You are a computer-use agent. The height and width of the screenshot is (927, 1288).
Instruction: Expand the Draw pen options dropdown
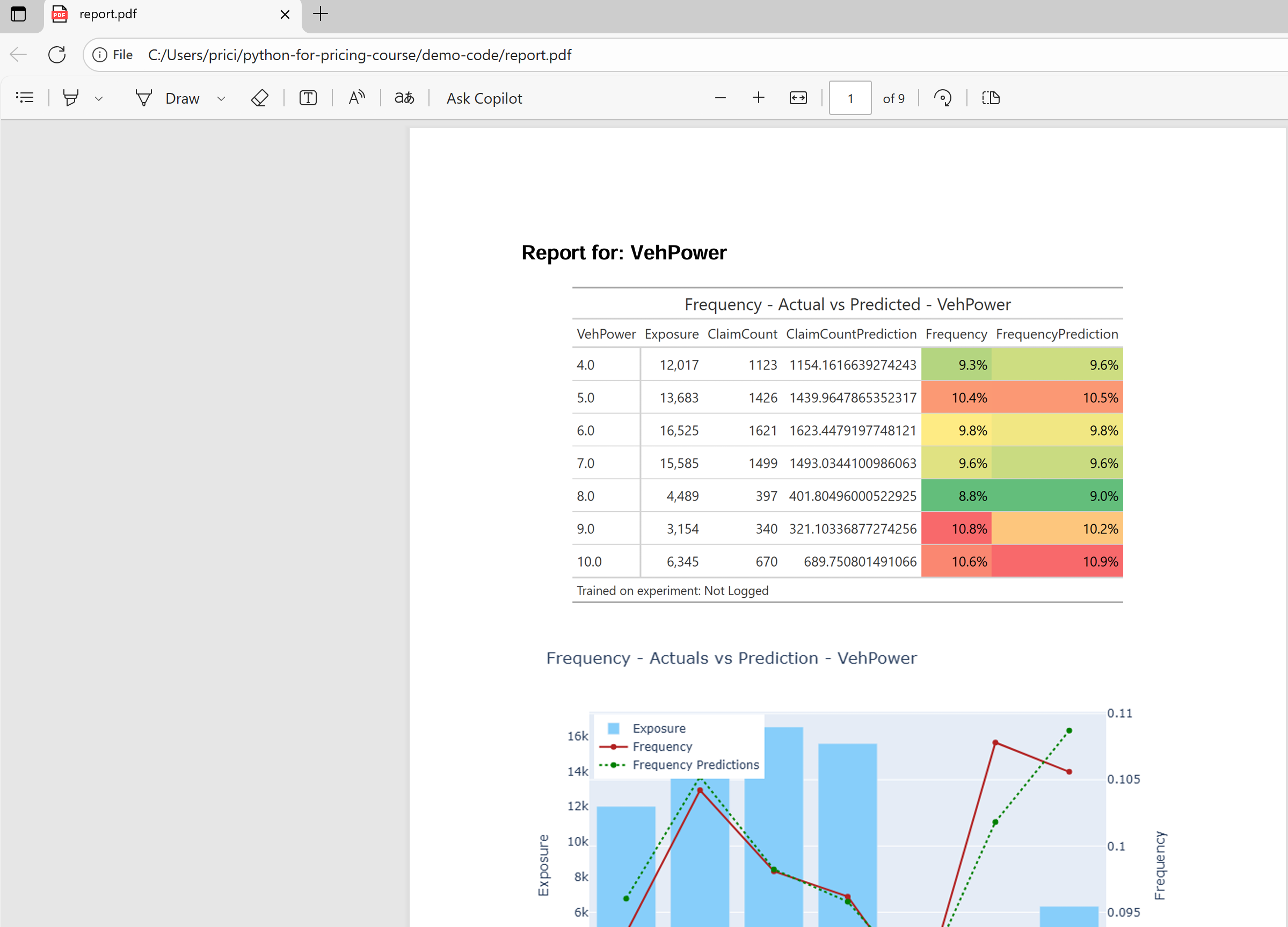(222, 98)
